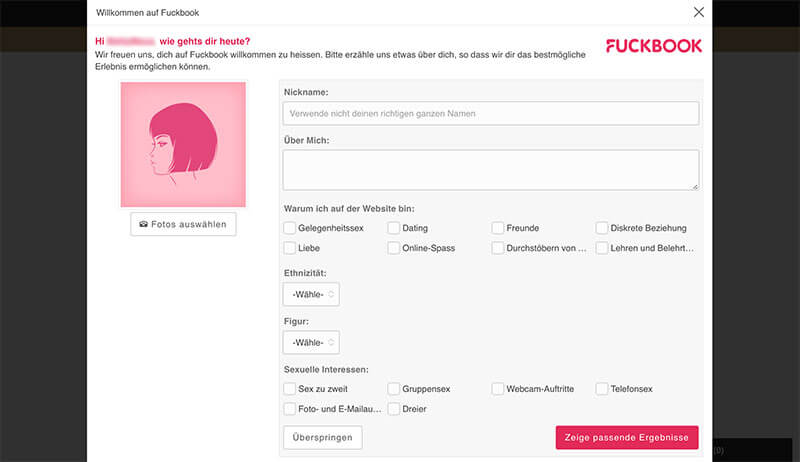Screen dimensions: 800x462
Task: Click the Fotos auswählen button
Action: [x=183, y=224]
